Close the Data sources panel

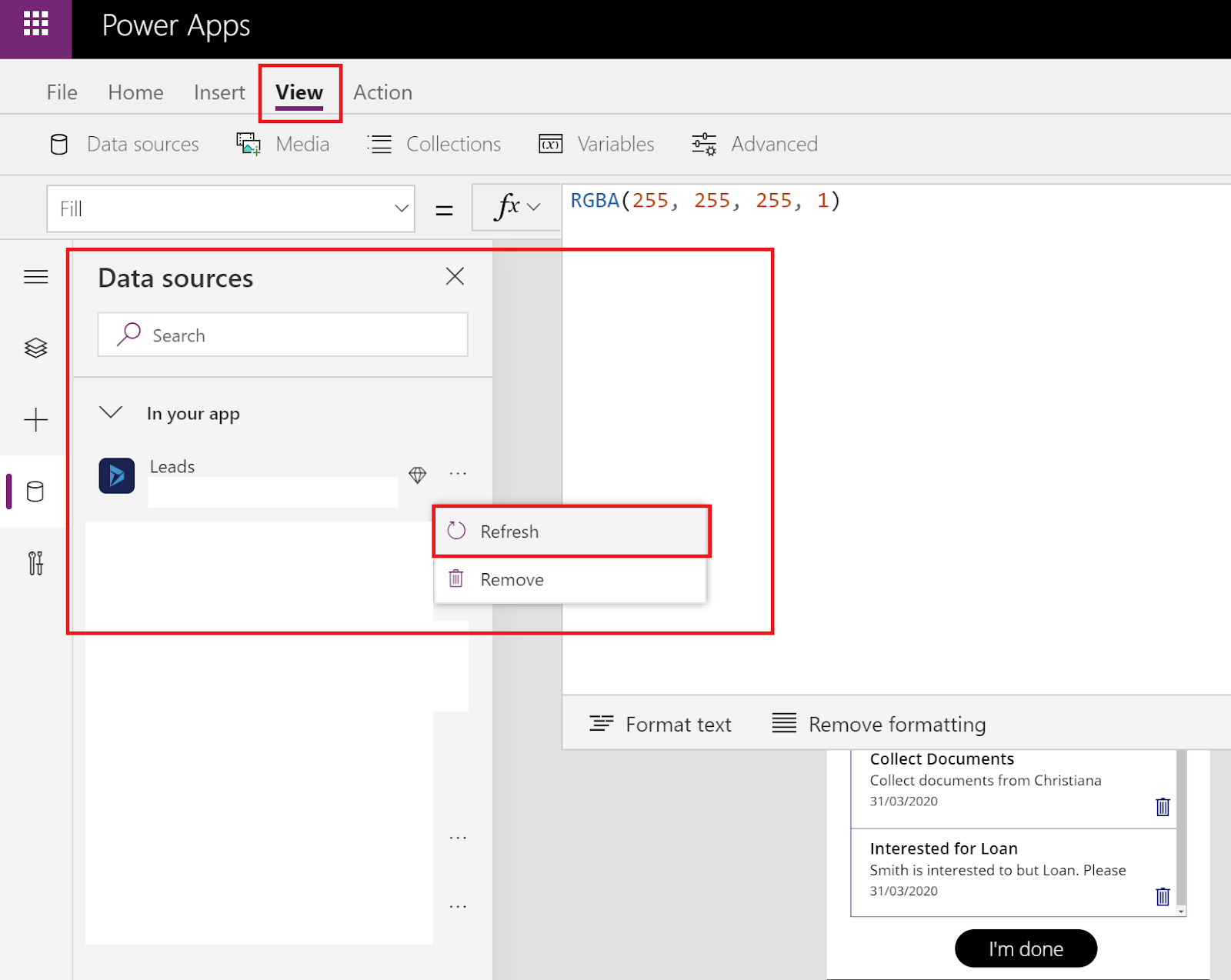[x=455, y=276]
